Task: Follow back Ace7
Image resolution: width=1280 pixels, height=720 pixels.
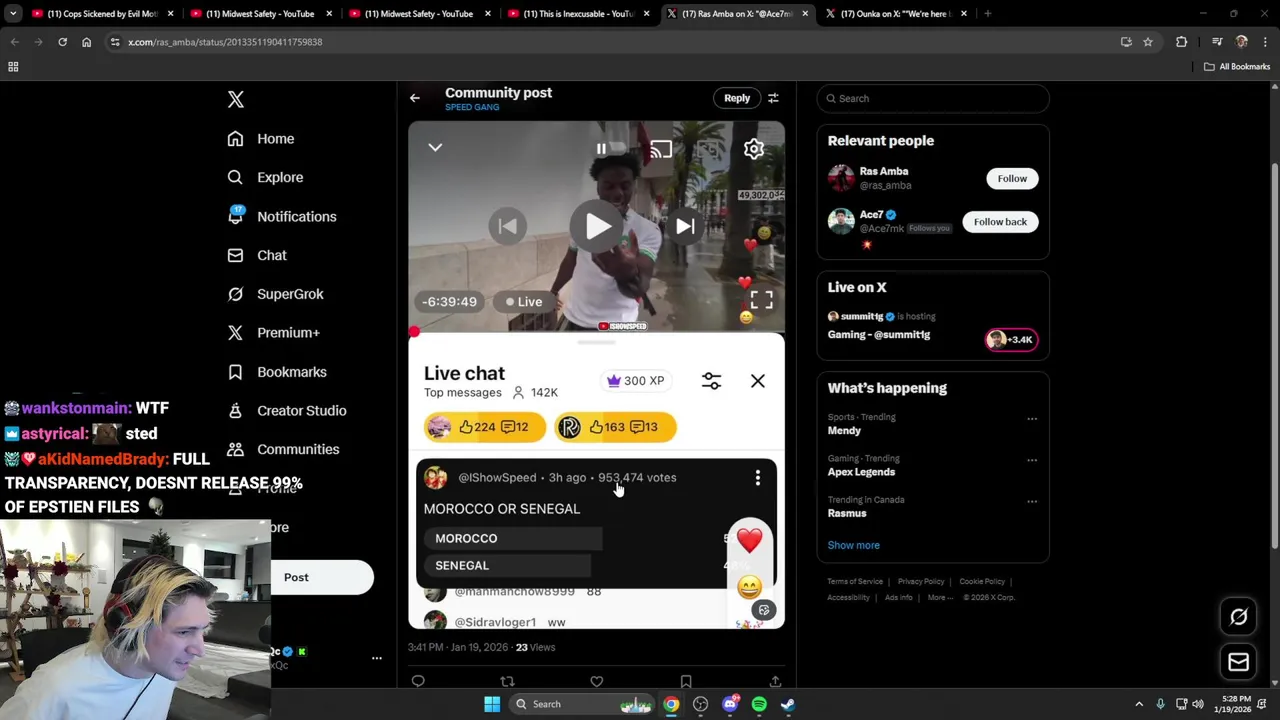Action: pos(1000,221)
